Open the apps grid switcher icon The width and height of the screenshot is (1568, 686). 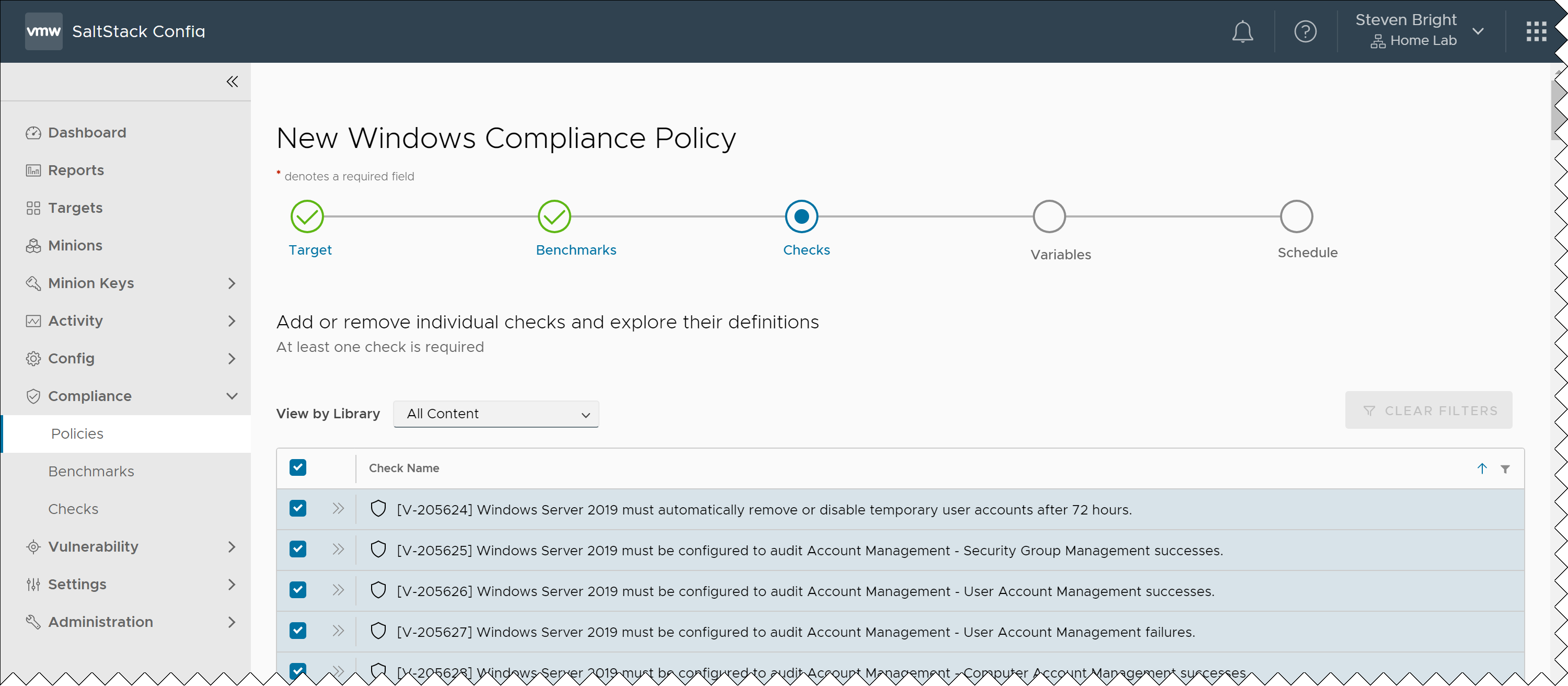[x=1536, y=32]
